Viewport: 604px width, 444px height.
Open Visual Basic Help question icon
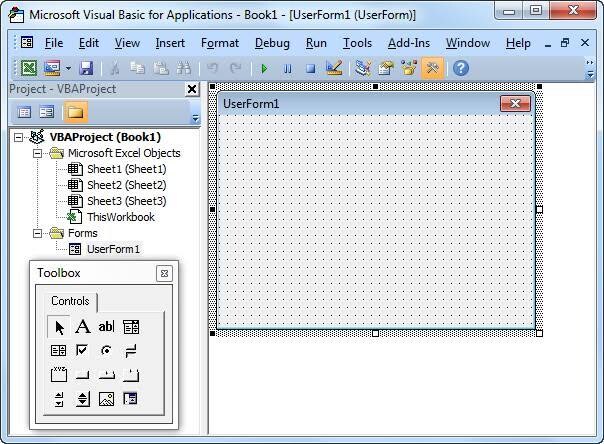click(x=461, y=69)
